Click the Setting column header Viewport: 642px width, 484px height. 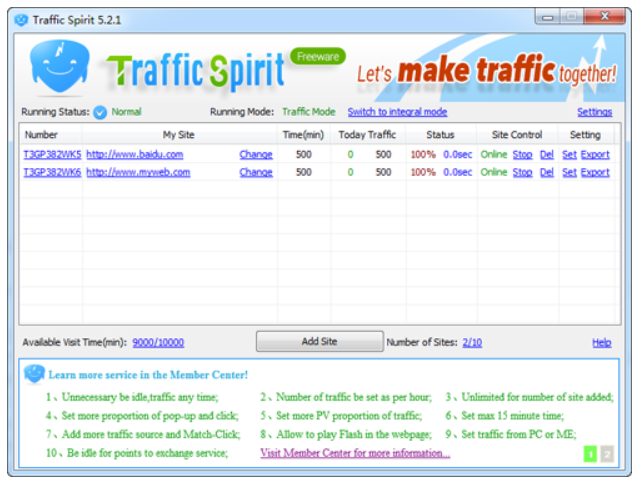585,135
